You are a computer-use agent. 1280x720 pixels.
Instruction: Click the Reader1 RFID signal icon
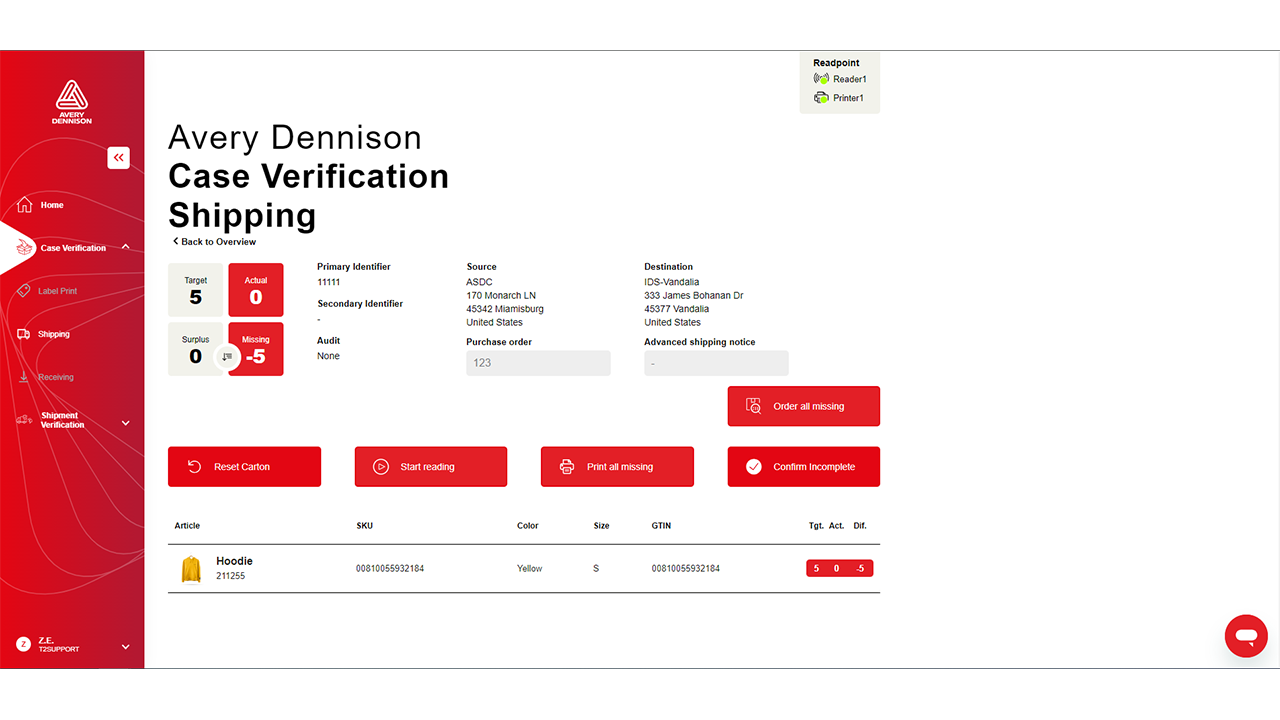point(821,79)
